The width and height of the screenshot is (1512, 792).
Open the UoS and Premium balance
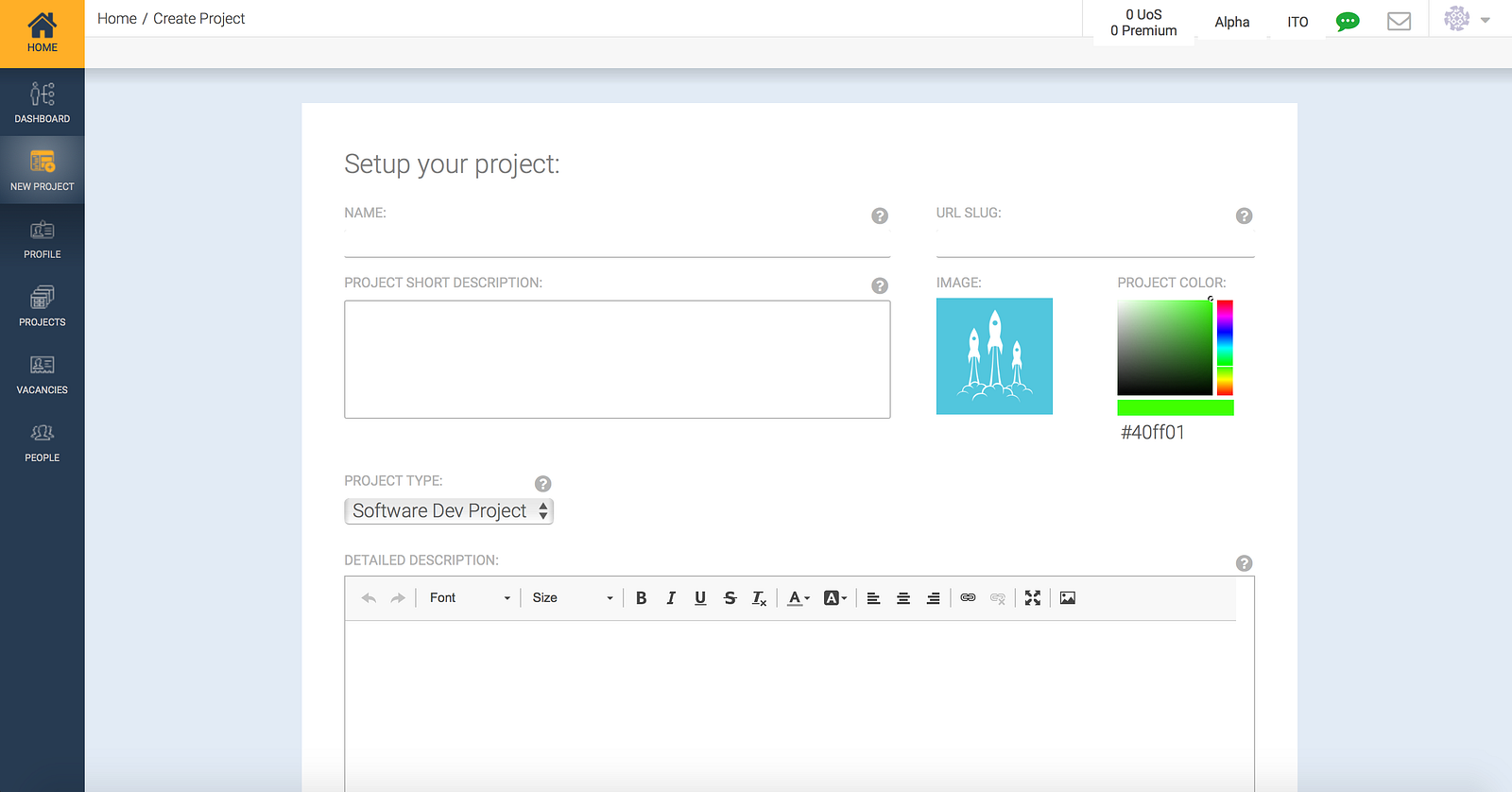(x=1143, y=23)
